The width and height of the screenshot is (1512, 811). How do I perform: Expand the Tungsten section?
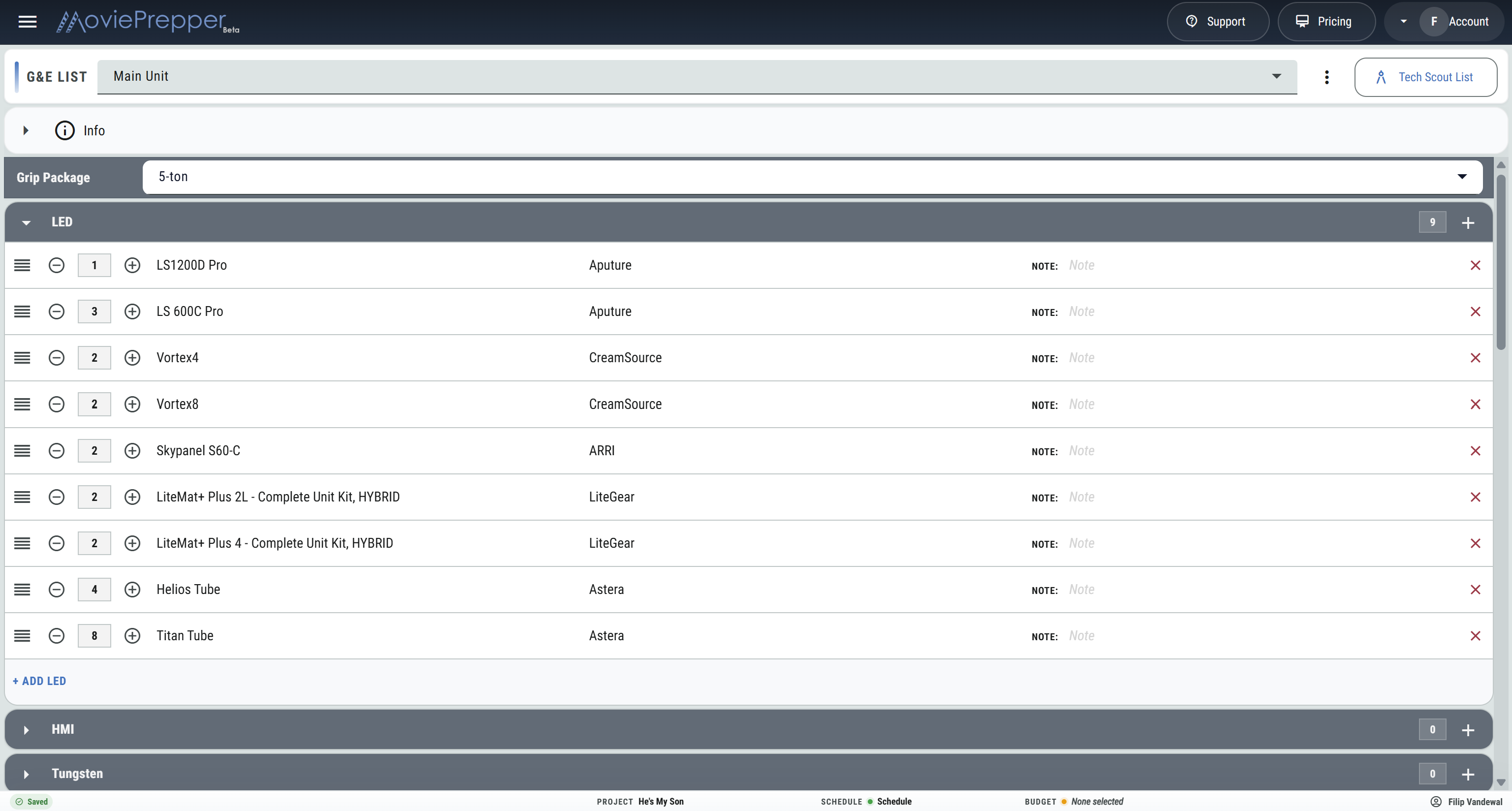pos(26,774)
